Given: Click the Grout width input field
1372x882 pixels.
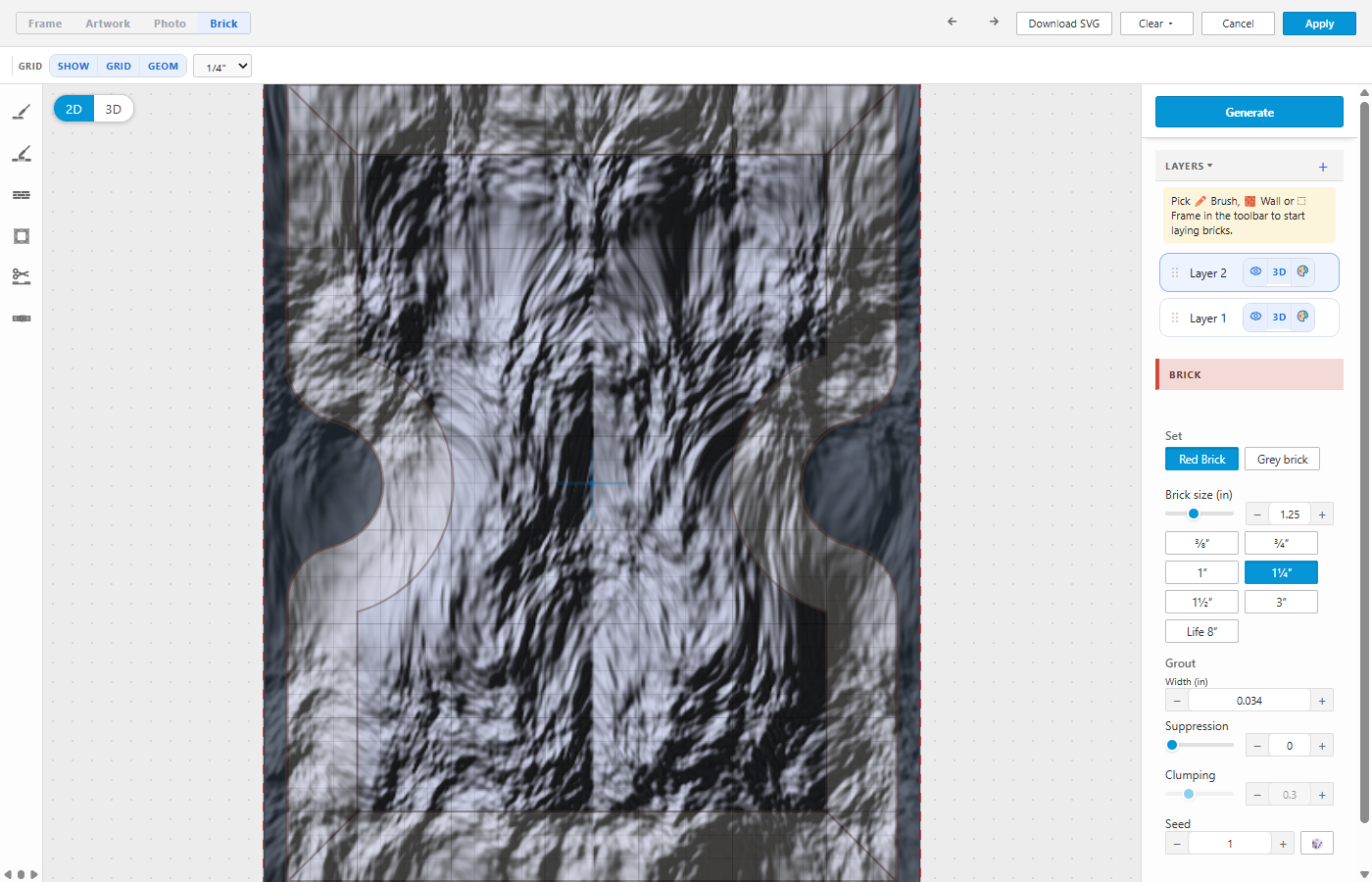Looking at the screenshot, I should pyautogui.click(x=1249, y=701).
